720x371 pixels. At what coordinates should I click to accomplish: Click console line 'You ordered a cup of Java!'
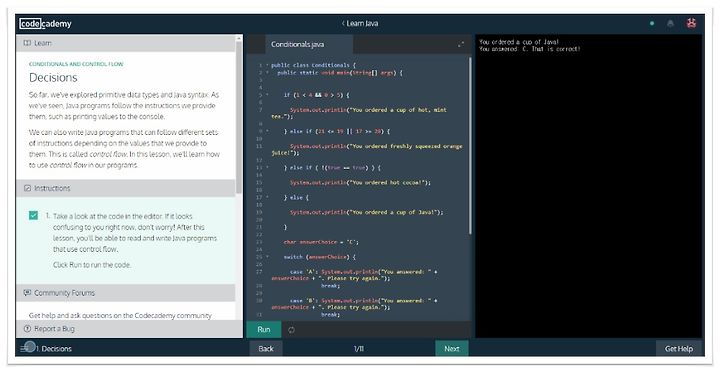pyautogui.click(x=519, y=42)
